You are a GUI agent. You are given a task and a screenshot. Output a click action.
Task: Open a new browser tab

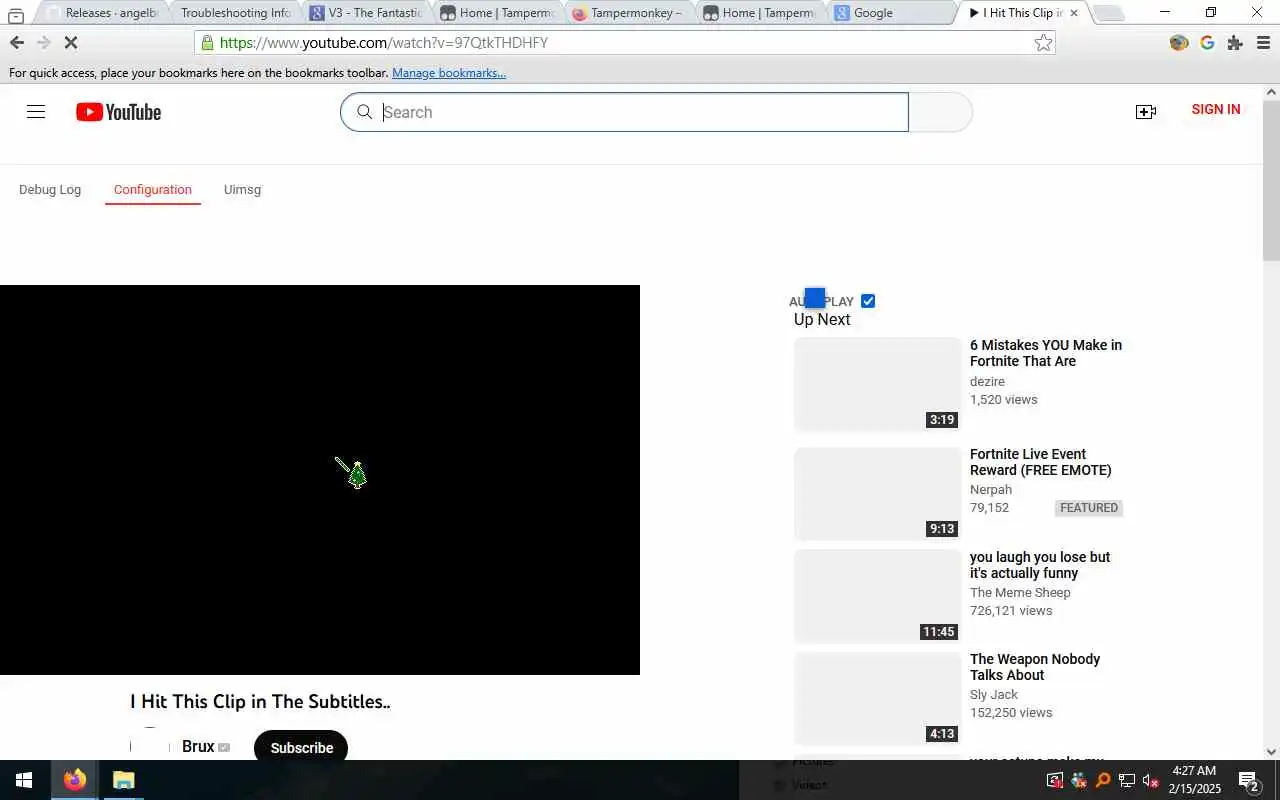[x=1108, y=13]
